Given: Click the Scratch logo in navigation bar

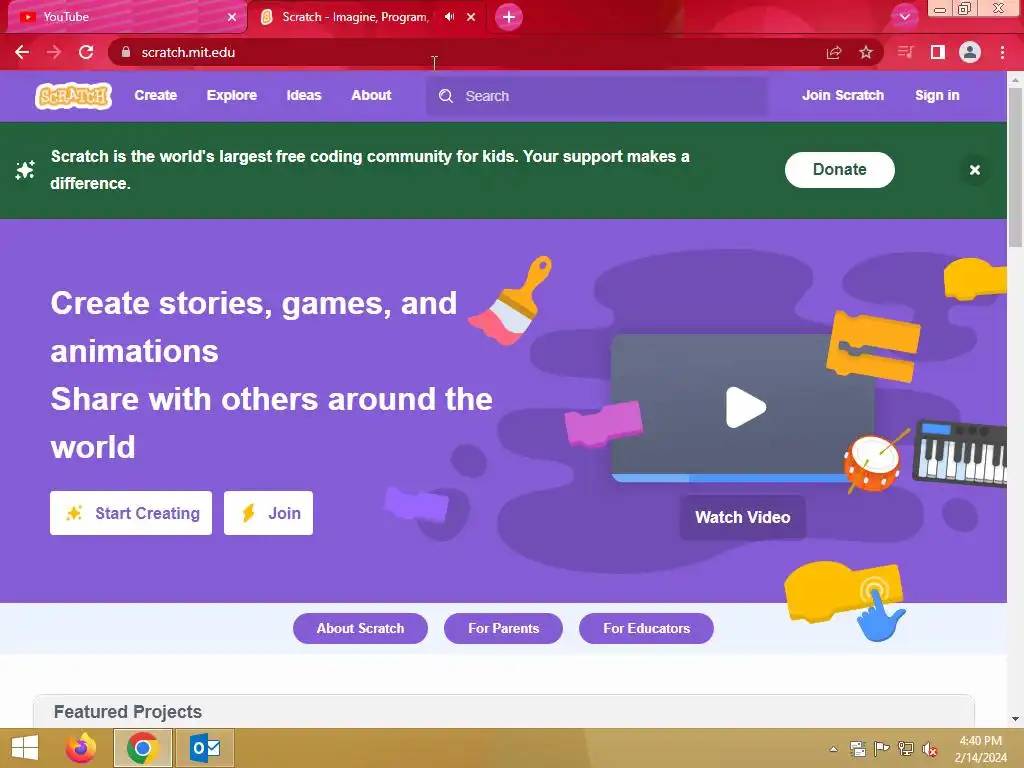Looking at the screenshot, I should [73, 96].
